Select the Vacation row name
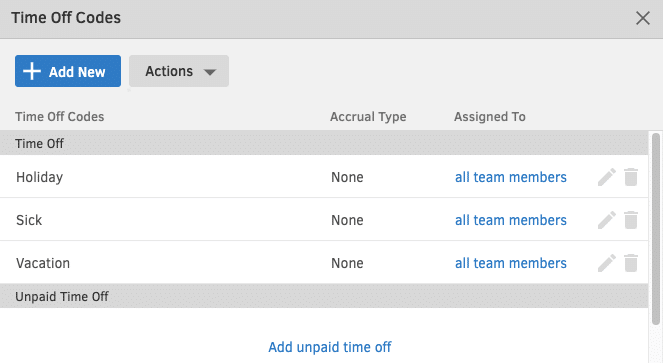 coord(43,263)
